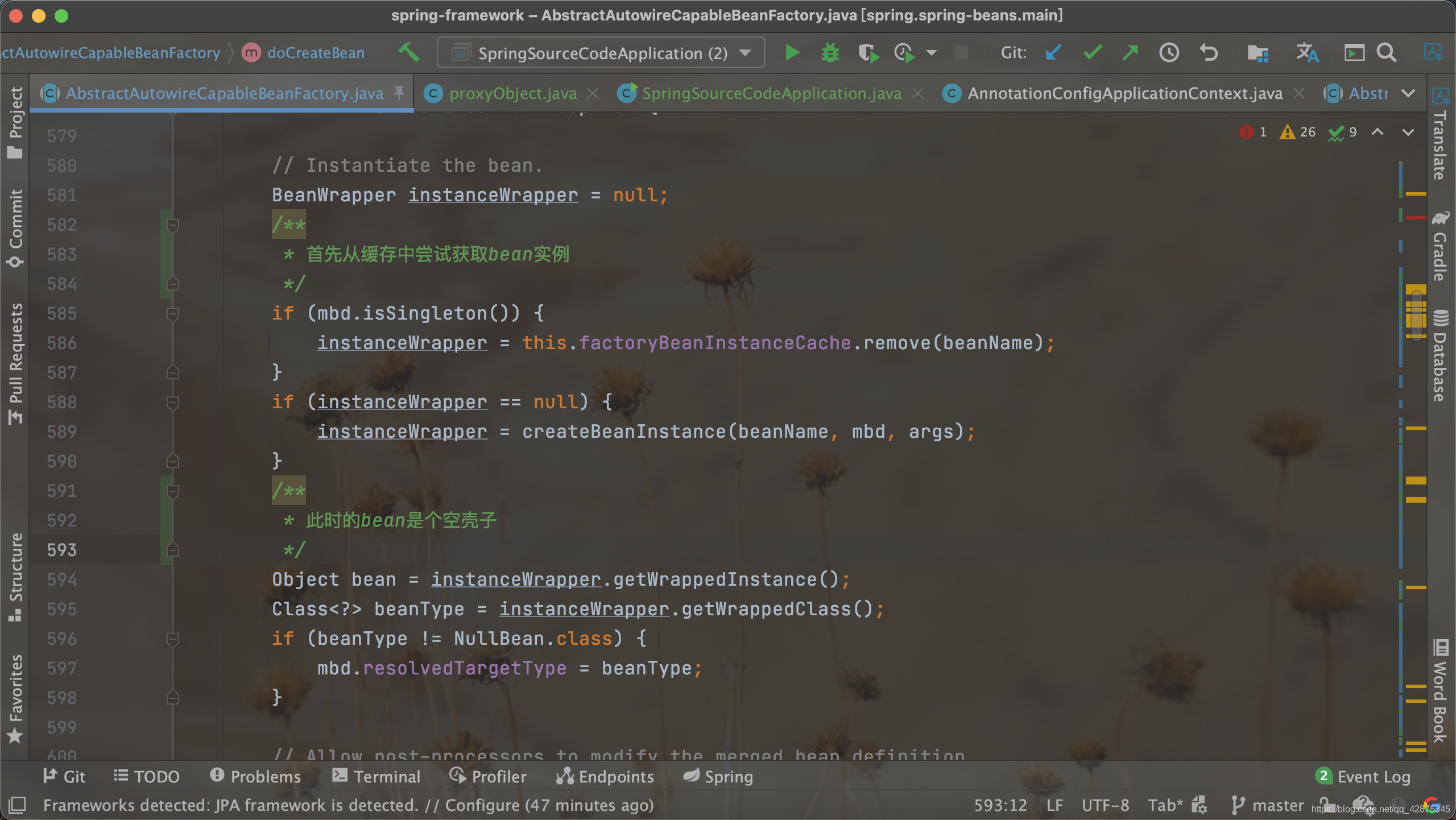Viewport: 1456px width, 820px height.
Task: Toggle tool window bars icon in status bar
Action: (17, 805)
